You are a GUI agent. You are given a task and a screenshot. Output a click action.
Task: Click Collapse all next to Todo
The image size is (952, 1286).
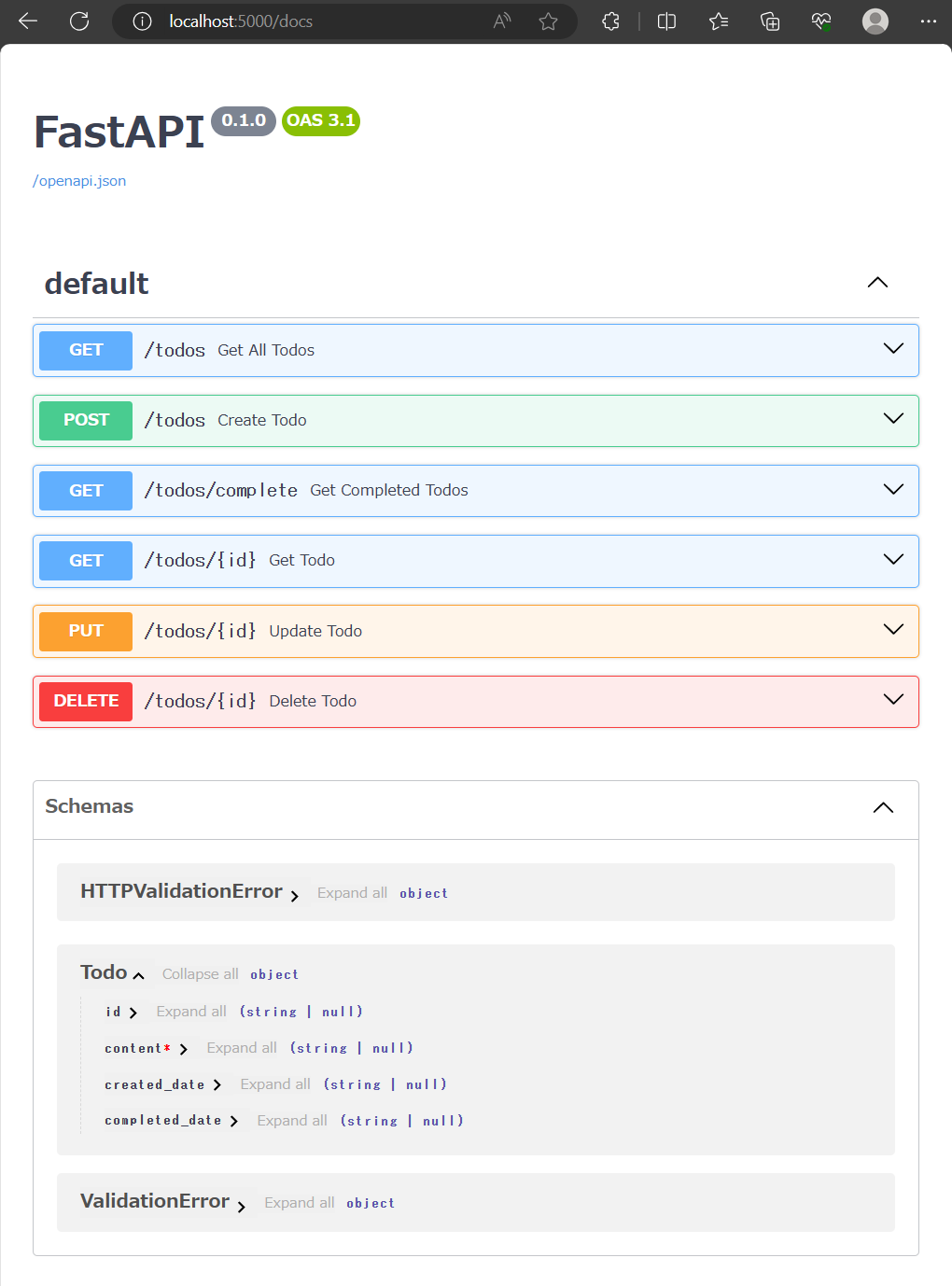click(200, 974)
